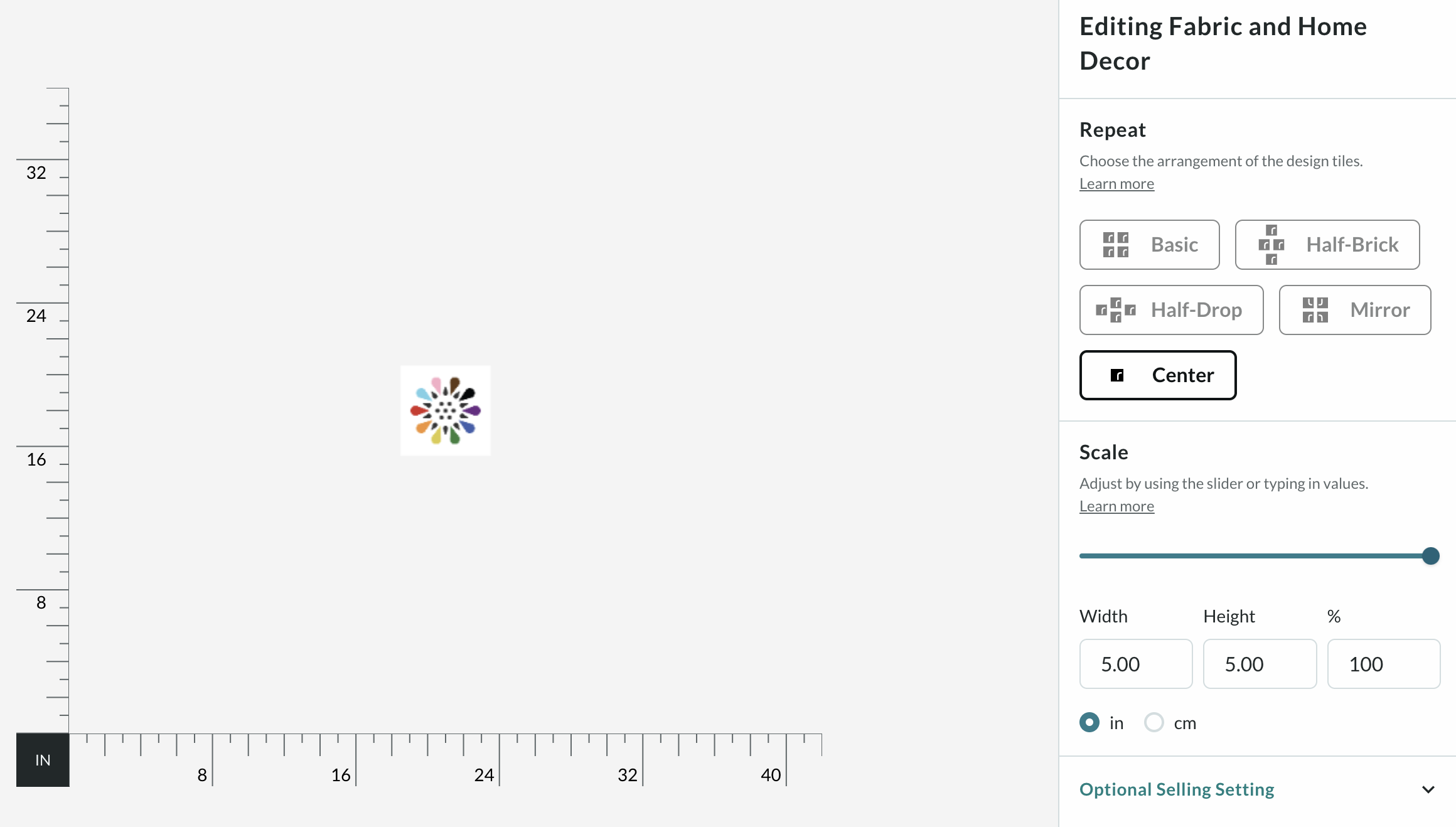This screenshot has width=1456, height=827.
Task: Open Learn more link under Repeat
Action: [1116, 184]
